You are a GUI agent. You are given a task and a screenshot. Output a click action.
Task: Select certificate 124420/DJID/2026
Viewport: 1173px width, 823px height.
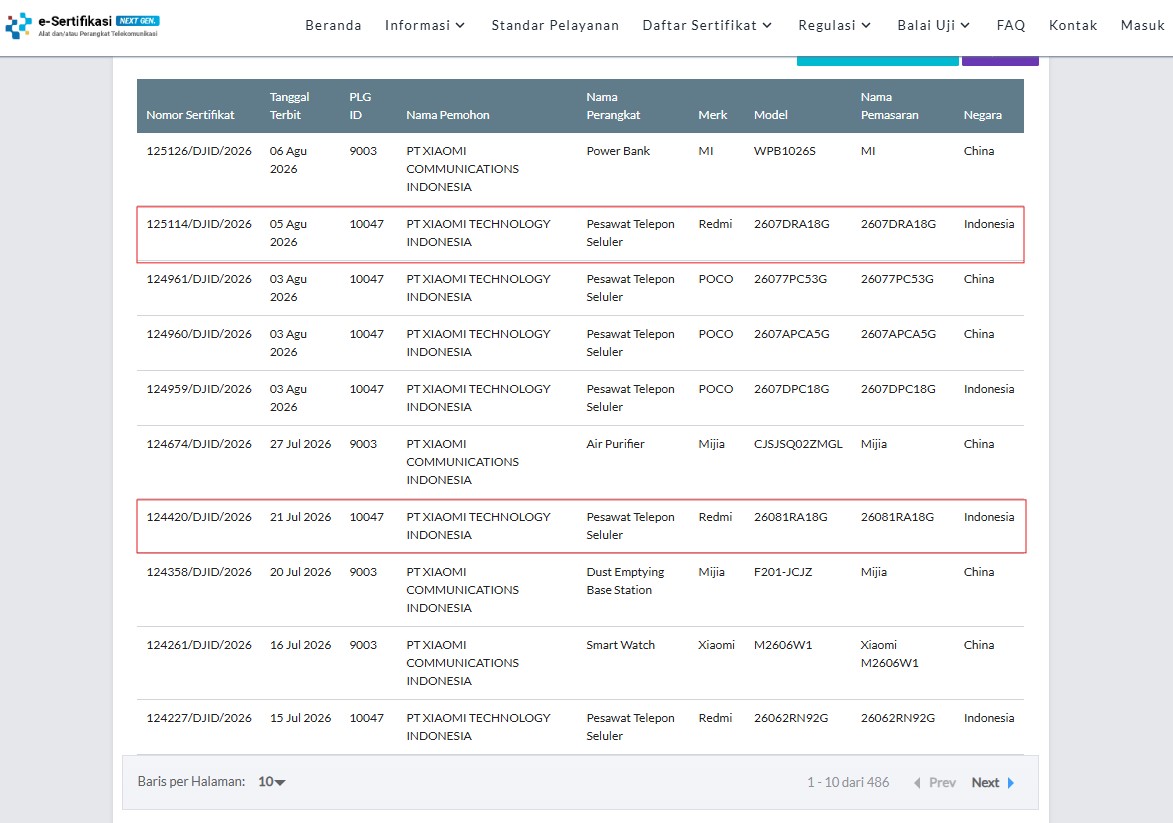(x=199, y=516)
